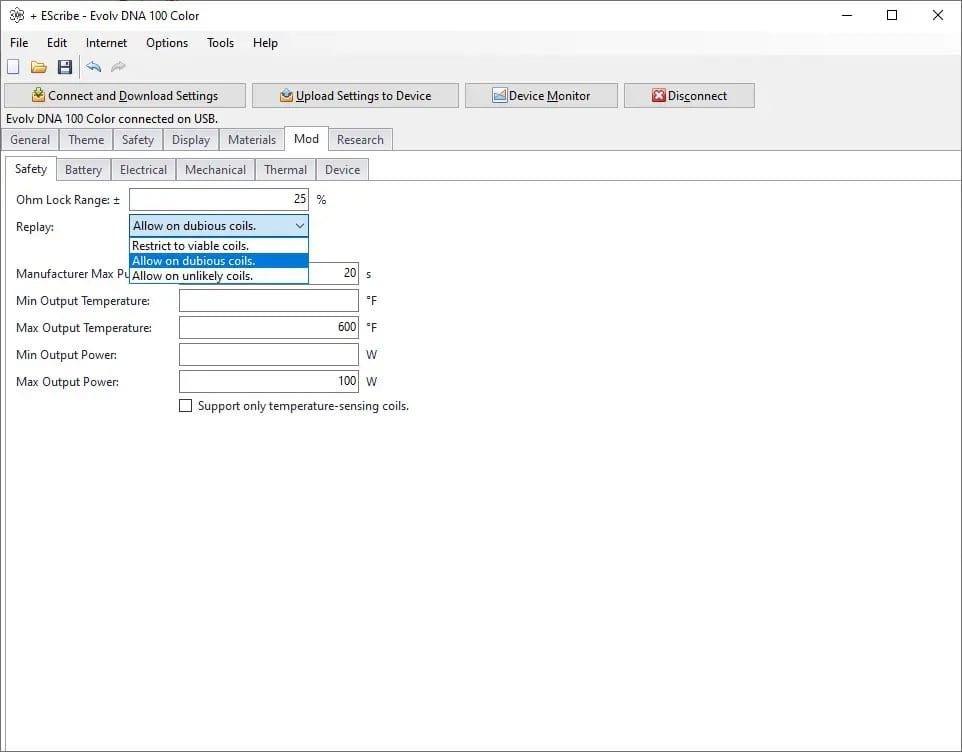This screenshot has height=752, width=962.
Task: Switch to the Theme tab
Action: (86, 140)
